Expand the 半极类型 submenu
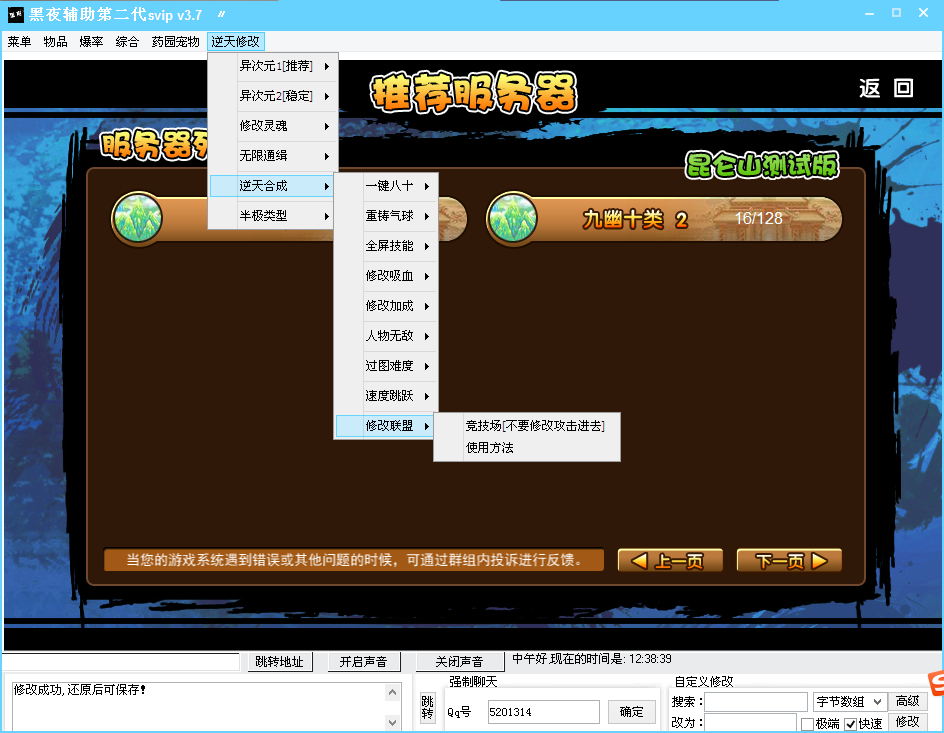 (x=272, y=216)
